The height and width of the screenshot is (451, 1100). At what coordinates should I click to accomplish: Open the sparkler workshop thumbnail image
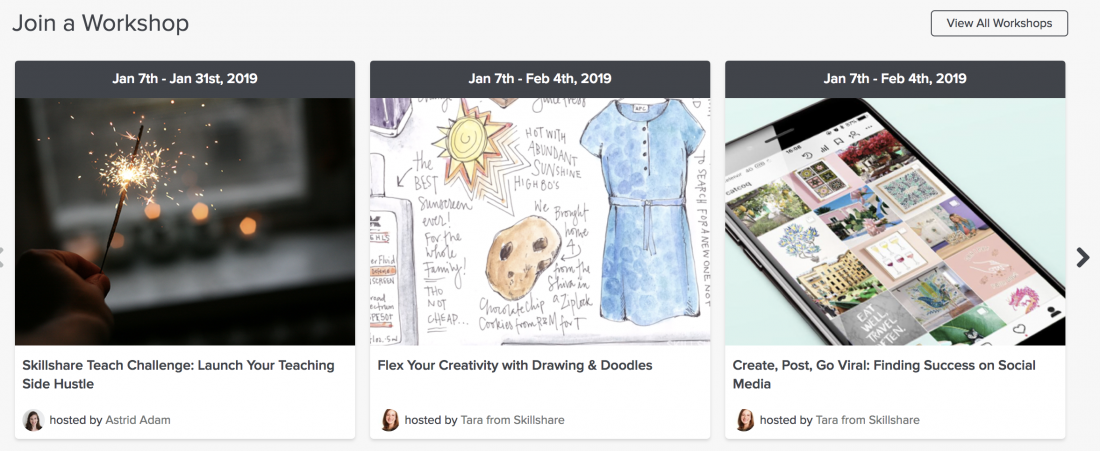185,222
